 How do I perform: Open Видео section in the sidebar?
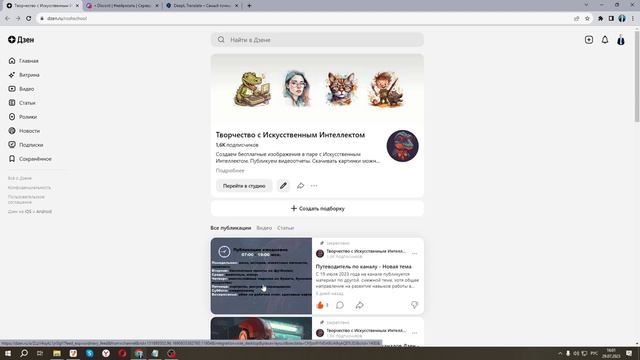[21, 89]
